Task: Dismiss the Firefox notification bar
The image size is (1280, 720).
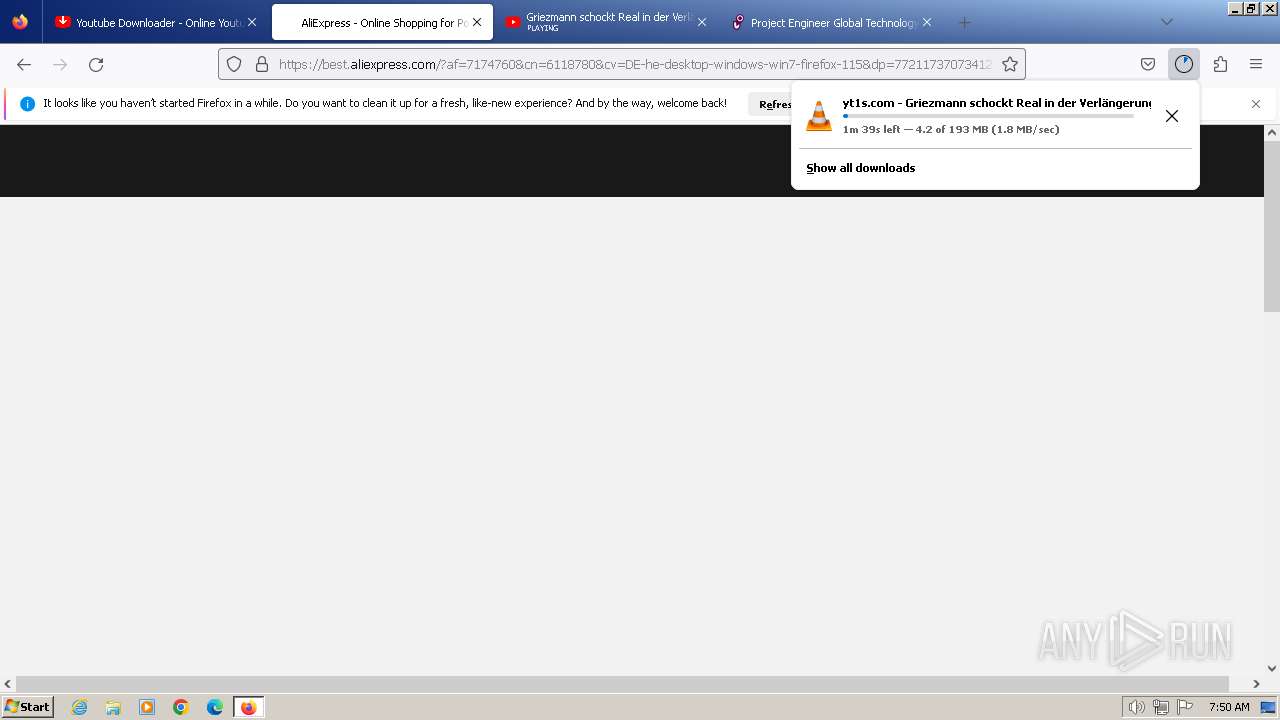Action: 1256,104
